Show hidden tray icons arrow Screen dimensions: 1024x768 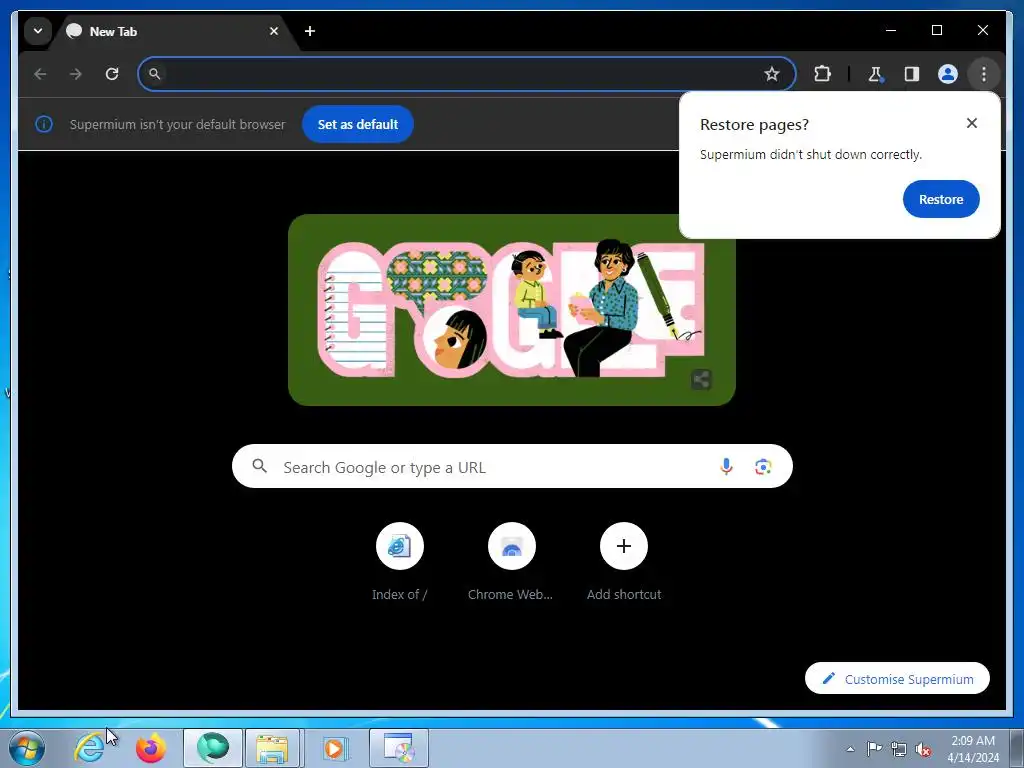(850, 749)
